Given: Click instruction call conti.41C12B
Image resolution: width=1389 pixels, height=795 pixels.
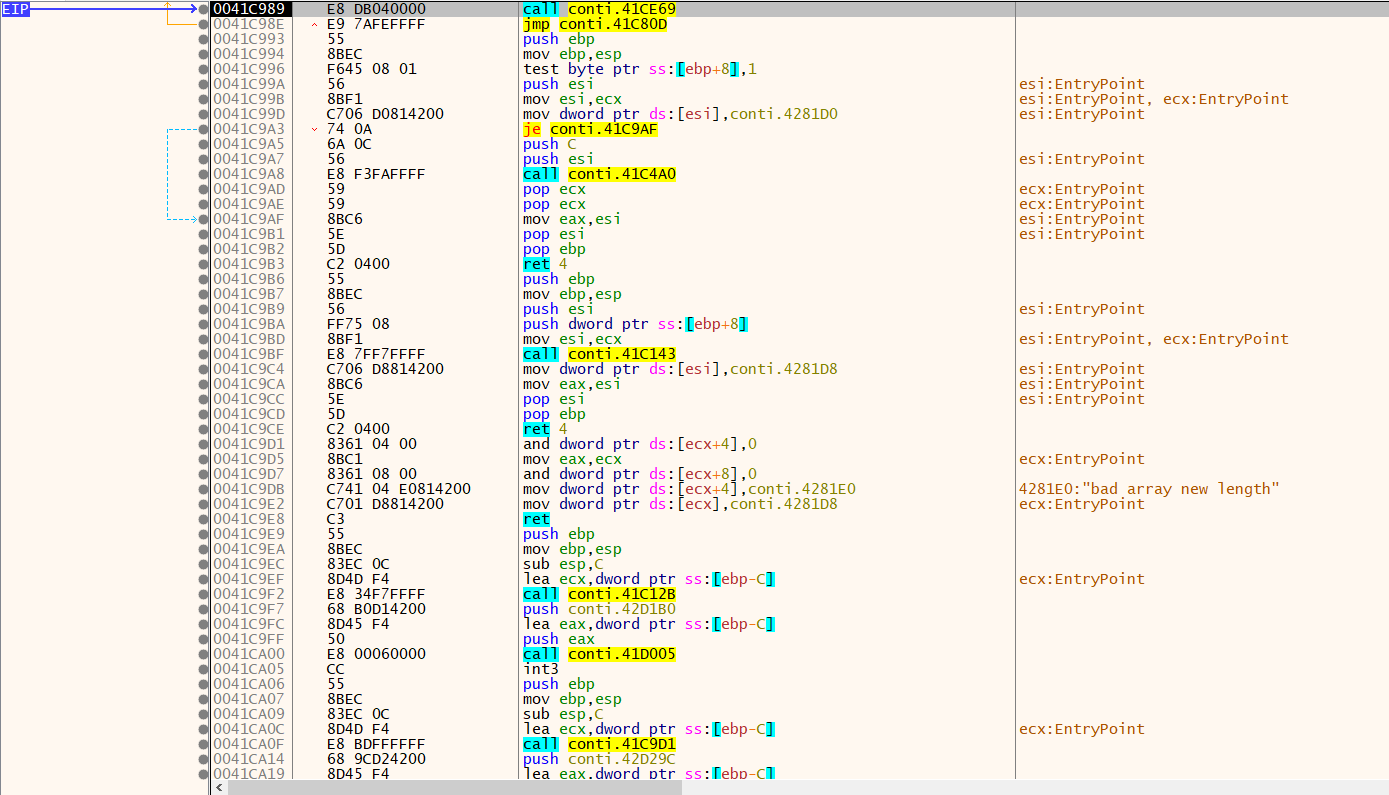Looking at the screenshot, I should [x=599, y=594].
